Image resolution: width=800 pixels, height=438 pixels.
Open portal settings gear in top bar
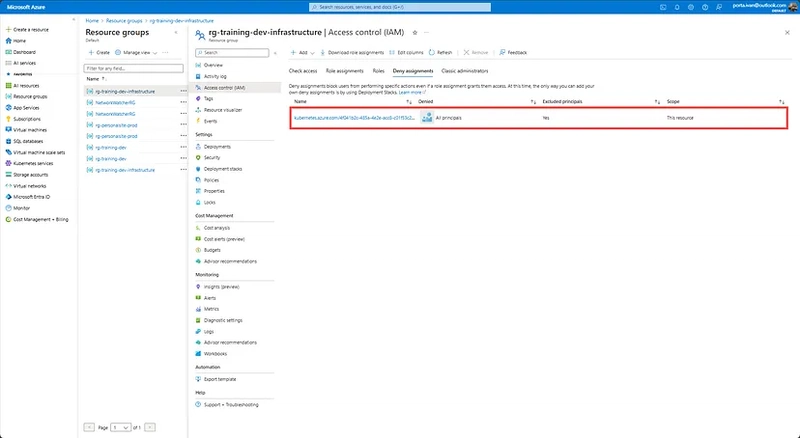tap(691, 7)
